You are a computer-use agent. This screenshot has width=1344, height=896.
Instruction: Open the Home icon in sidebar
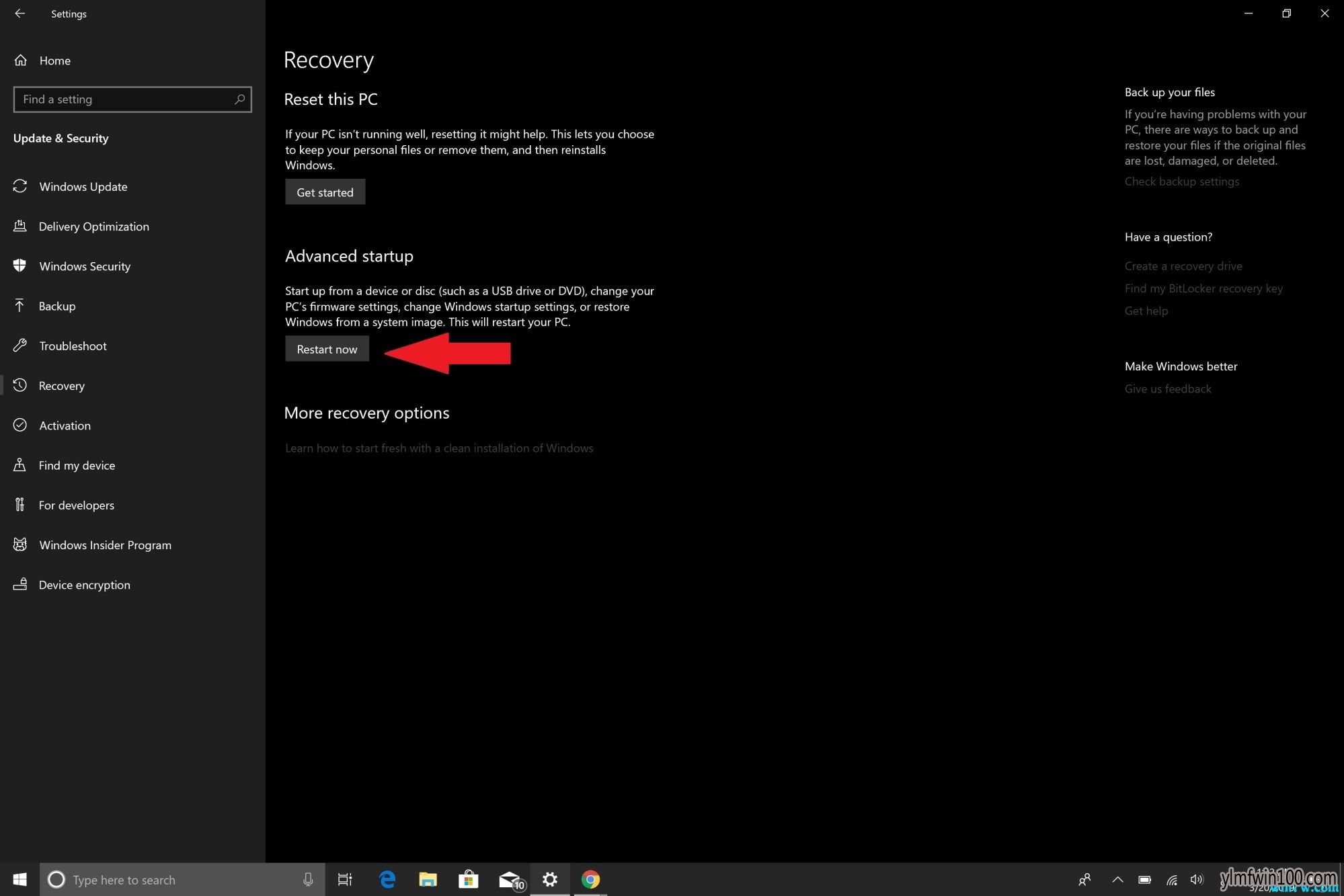click(21, 60)
